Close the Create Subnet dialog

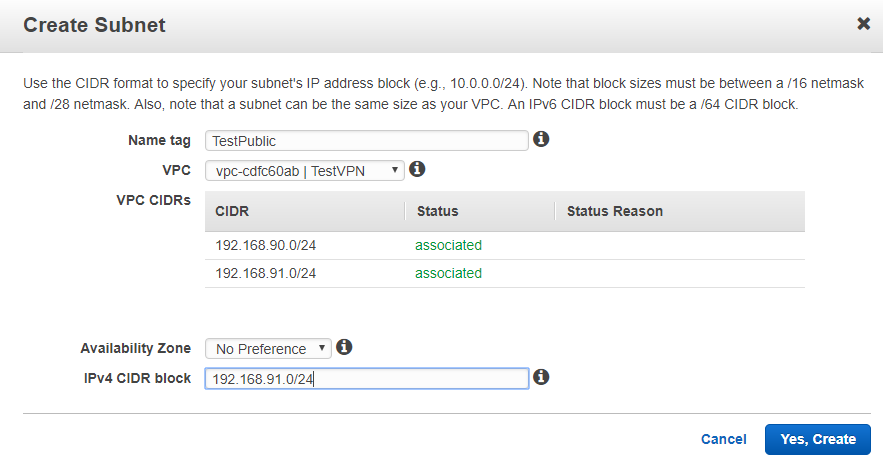pos(863,24)
